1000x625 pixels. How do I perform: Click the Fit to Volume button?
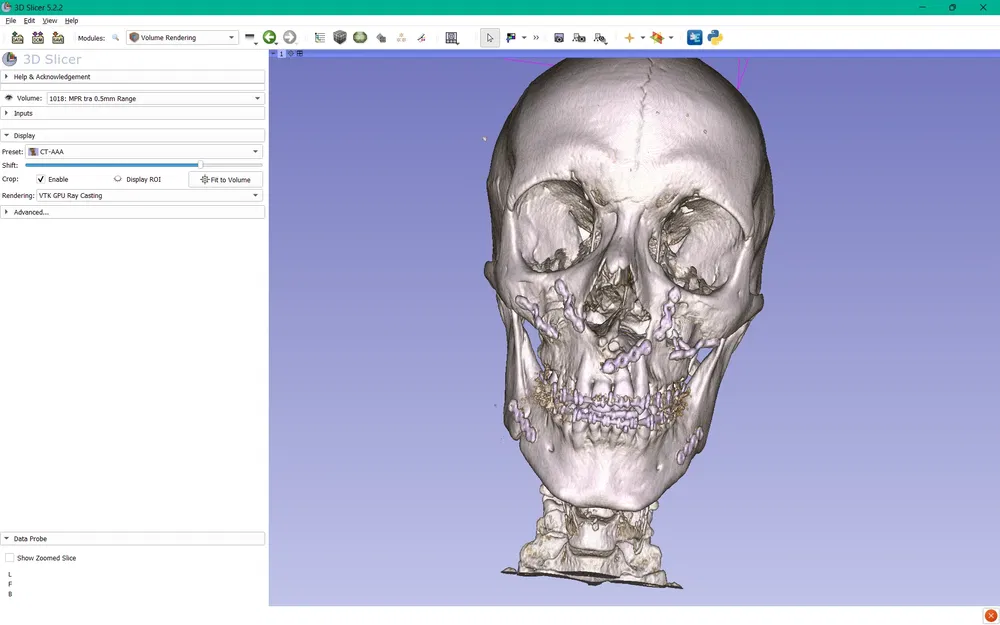[x=226, y=180]
